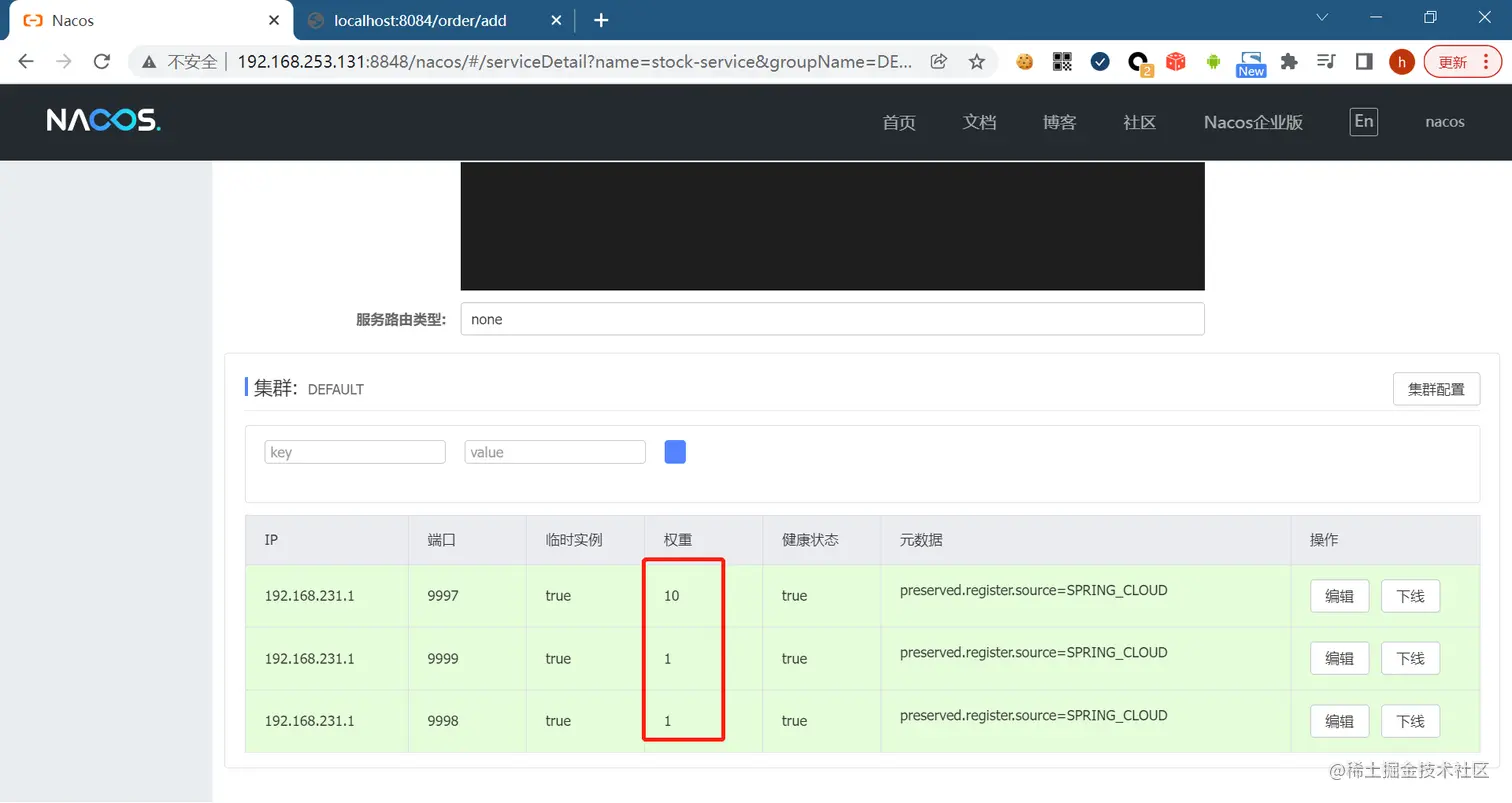Image resolution: width=1512 pixels, height=803 pixels.
Task: Open the cookie extension
Action: [x=1024, y=62]
